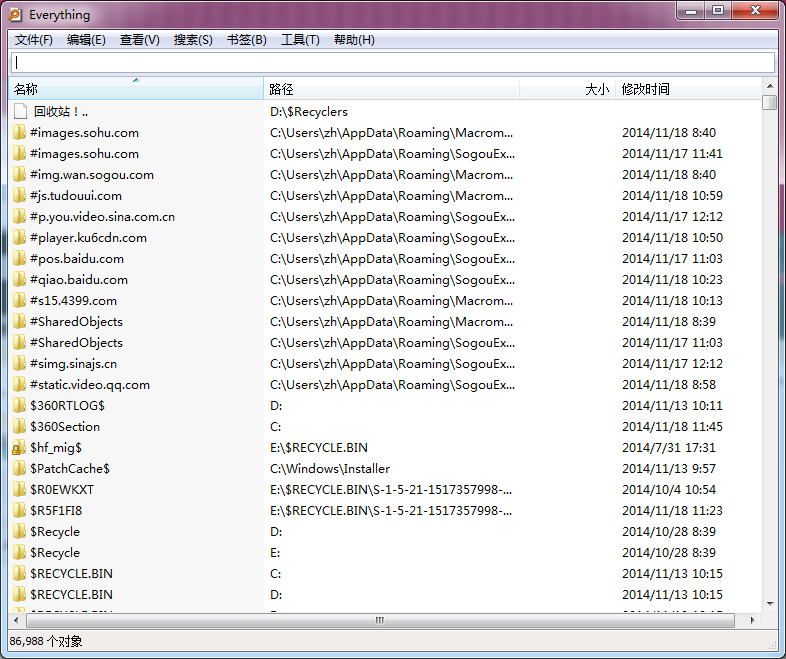Select $hf_mig$ folder name
The height and width of the screenshot is (659, 786).
[56, 448]
